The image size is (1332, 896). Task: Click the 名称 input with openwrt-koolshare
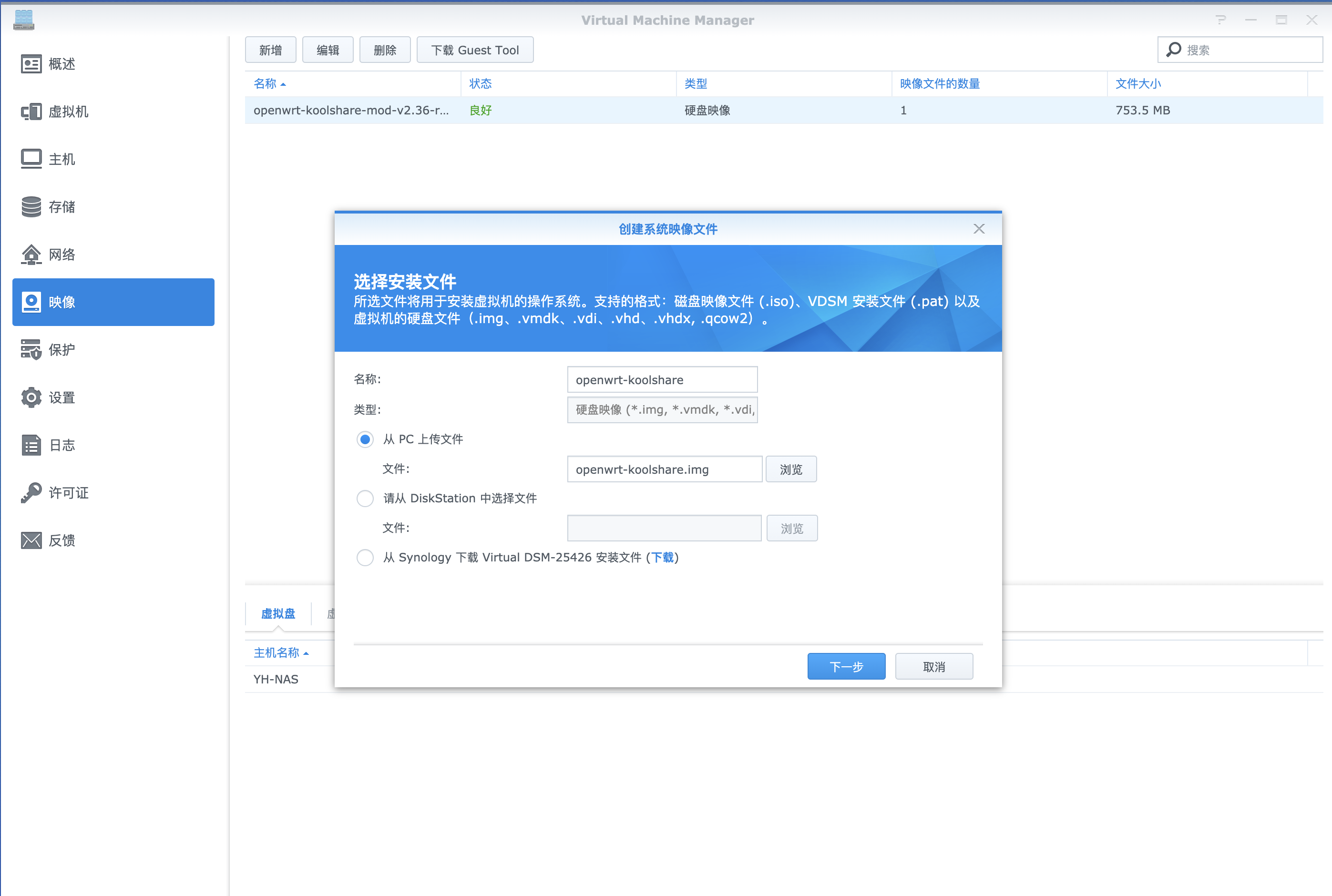(x=662, y=379)
